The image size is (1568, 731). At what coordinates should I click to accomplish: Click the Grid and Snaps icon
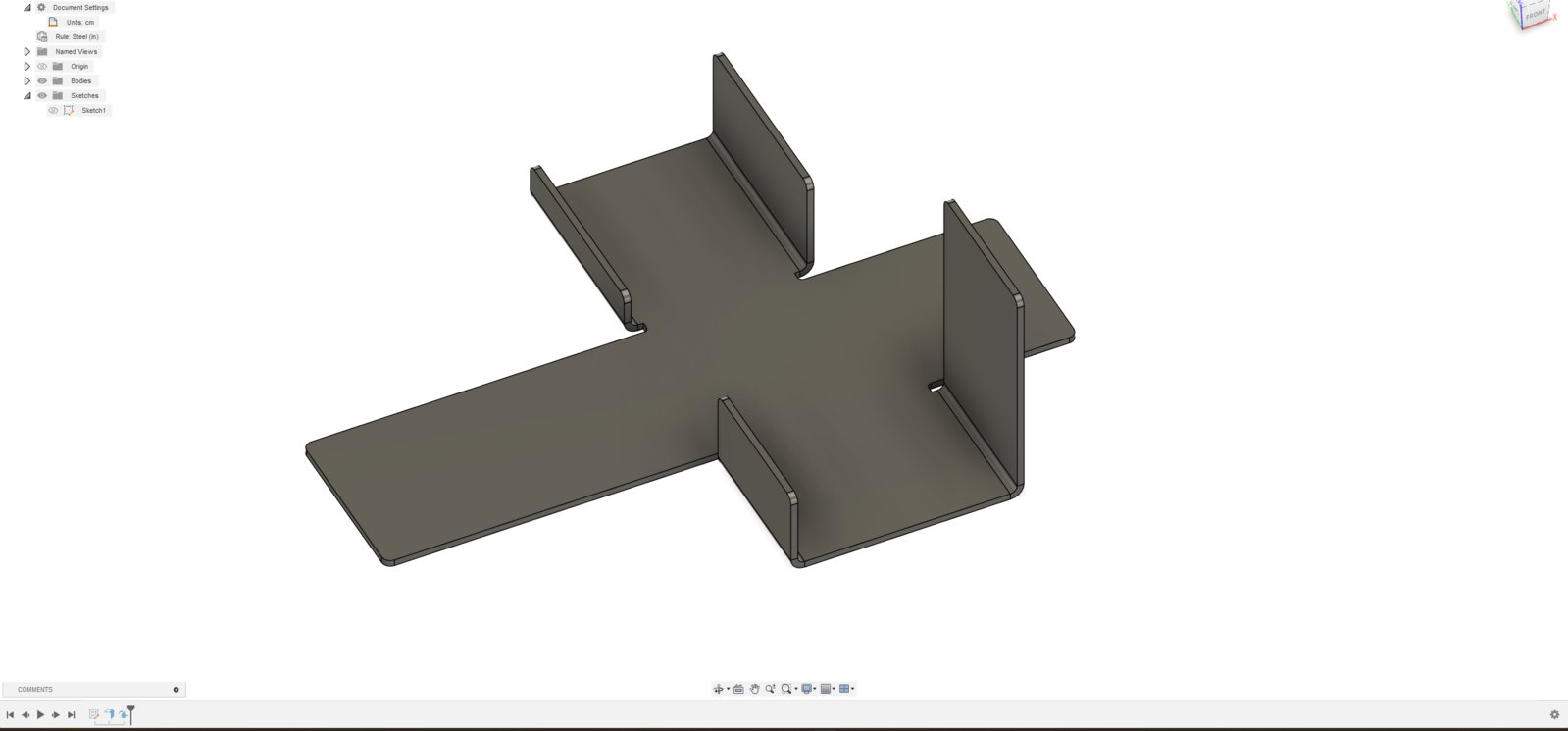[826, 689]
